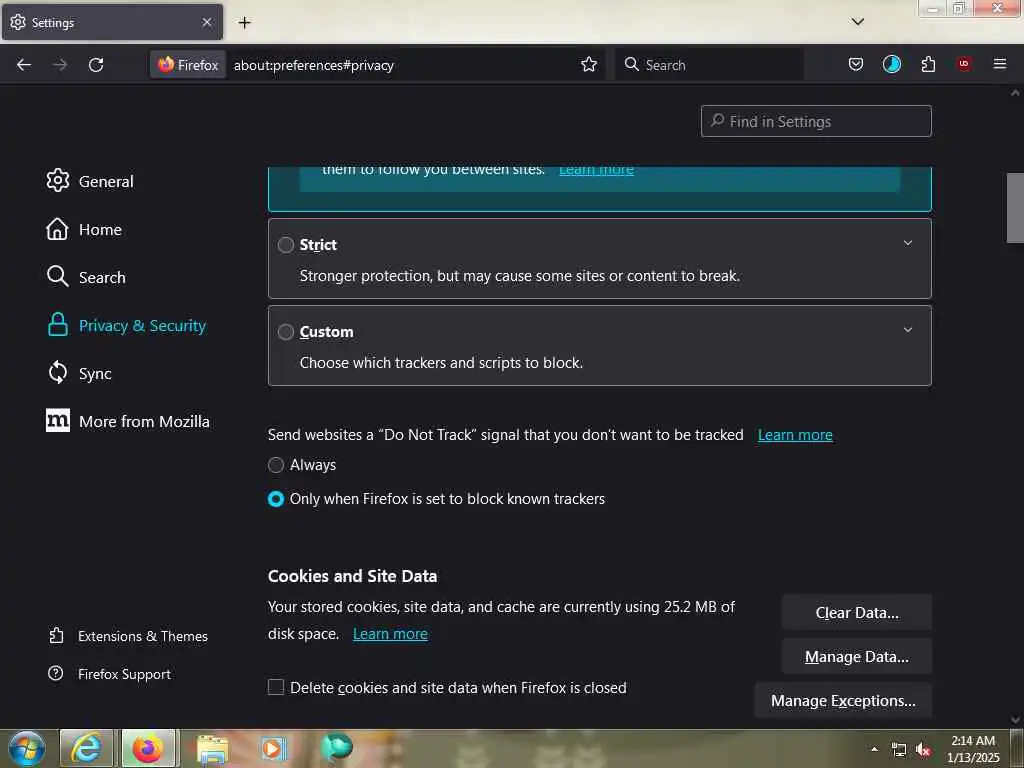1024x768 pixels.
Task: Open Learn more link for Do Not Track
Action: (x=795, y=435)
